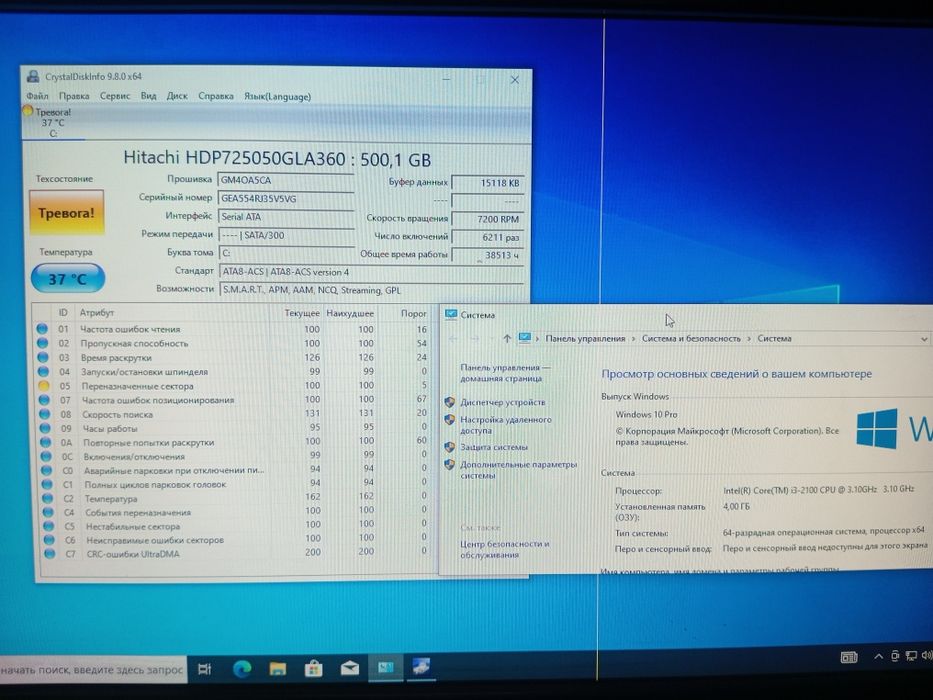This screenshot has height=700, width=933.
Task: Open the Mail app from the taskbar
Action: pos(350,669)
